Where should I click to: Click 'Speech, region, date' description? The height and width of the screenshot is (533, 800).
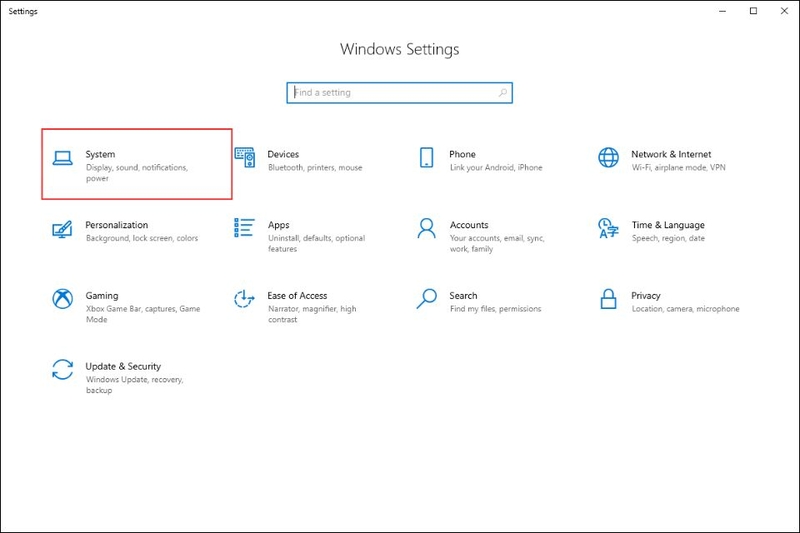click(668, 238)
